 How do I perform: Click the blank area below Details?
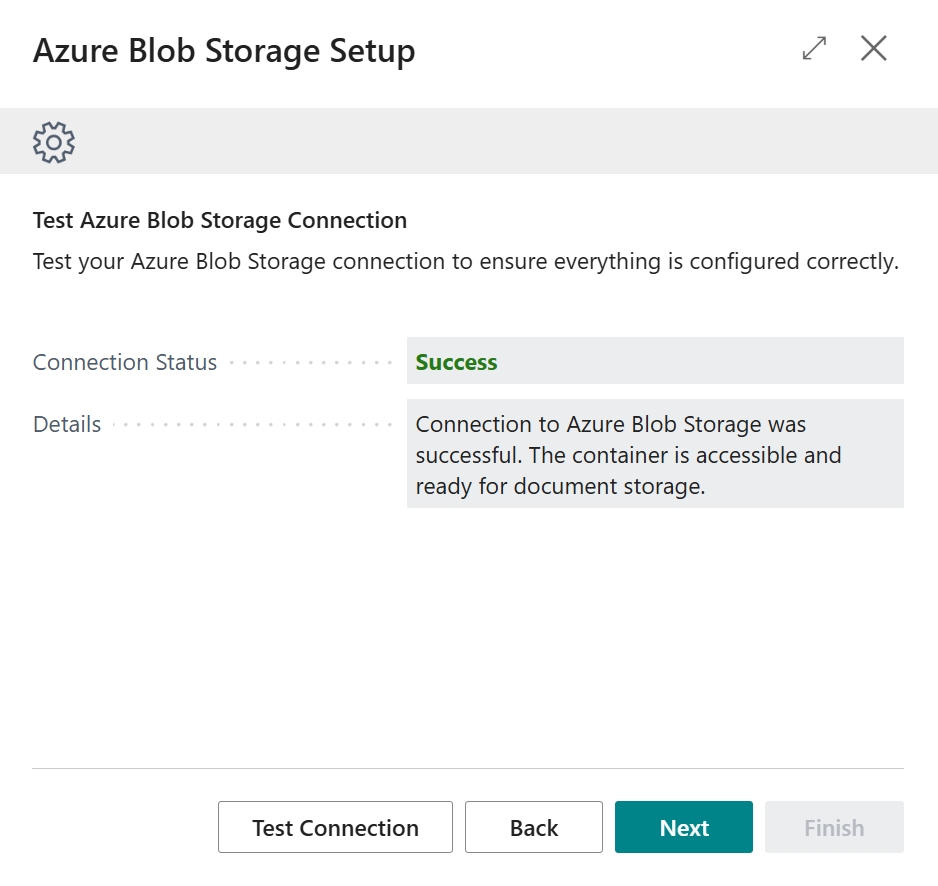468,640
